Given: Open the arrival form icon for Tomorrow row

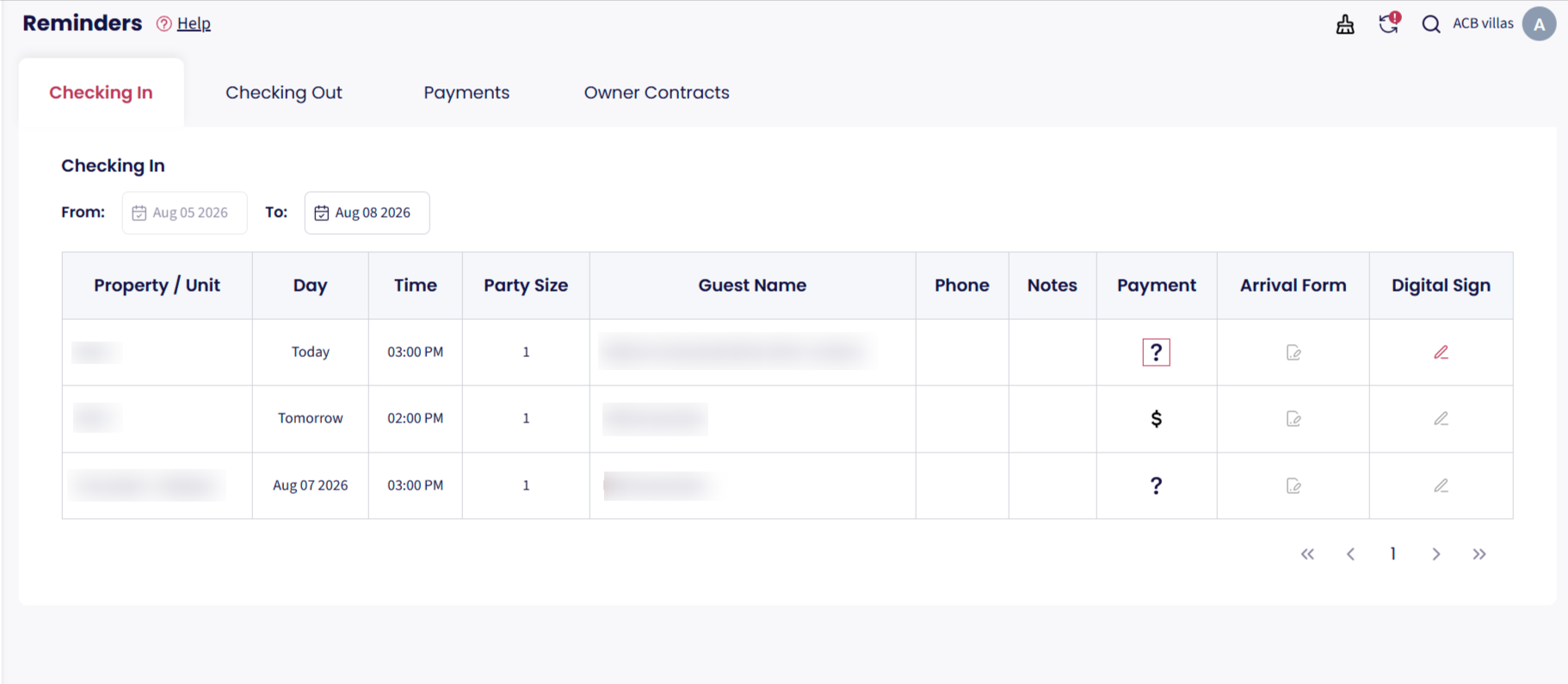Looking at the screenshot, I should (1293, 419).
